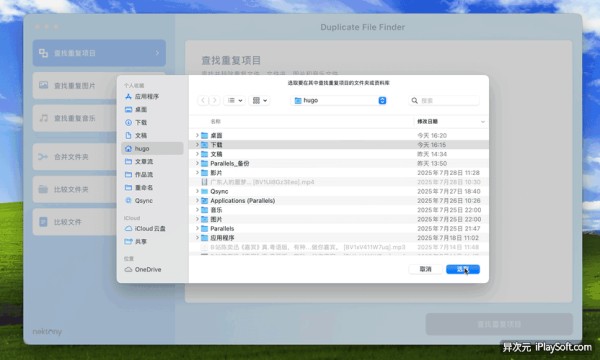Toggle sort chevron beside 修改日期 column
Viewport: 600px width, 360px height.
(483, 122)
